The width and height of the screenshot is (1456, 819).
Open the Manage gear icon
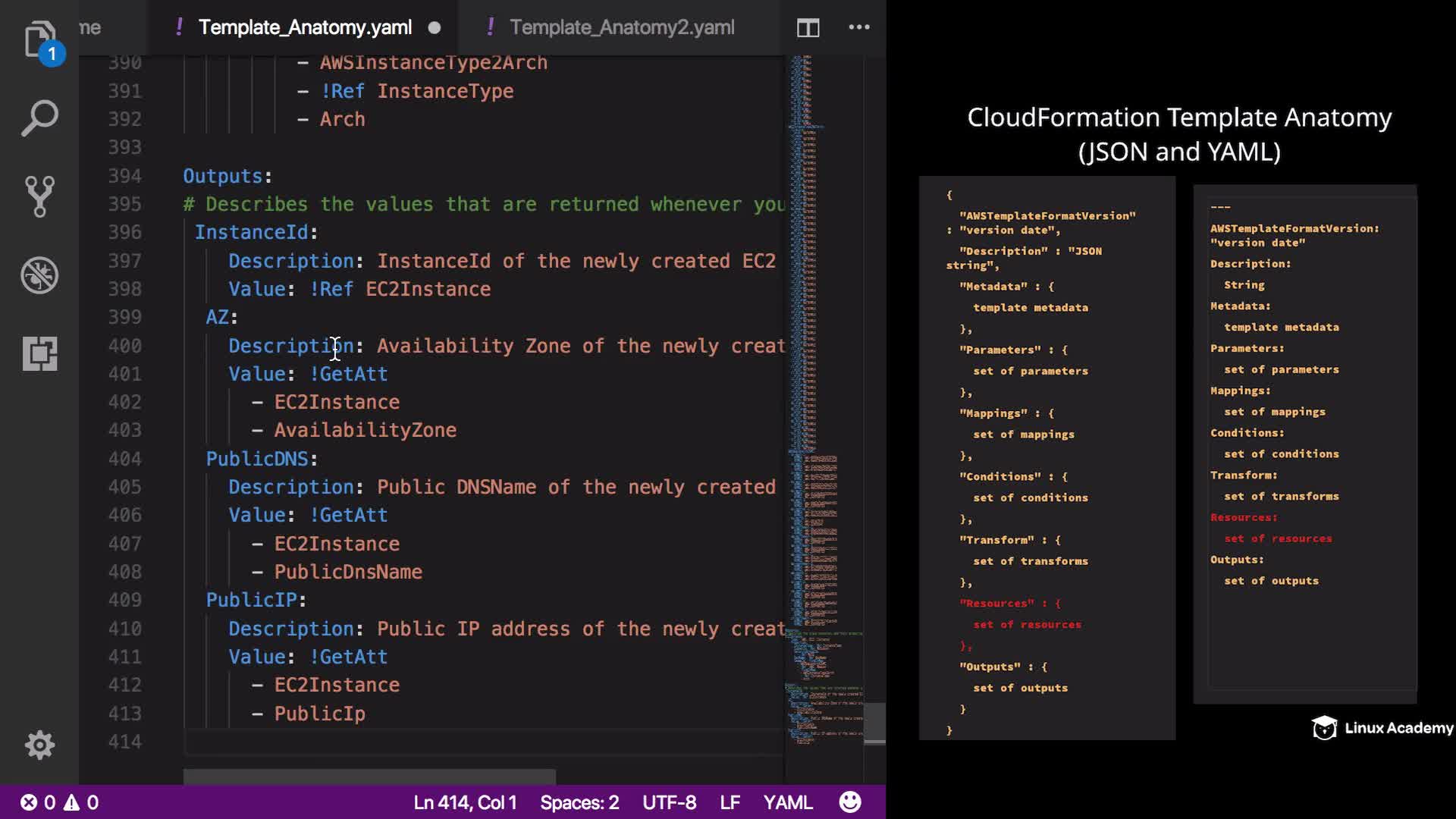pos(39,745)
